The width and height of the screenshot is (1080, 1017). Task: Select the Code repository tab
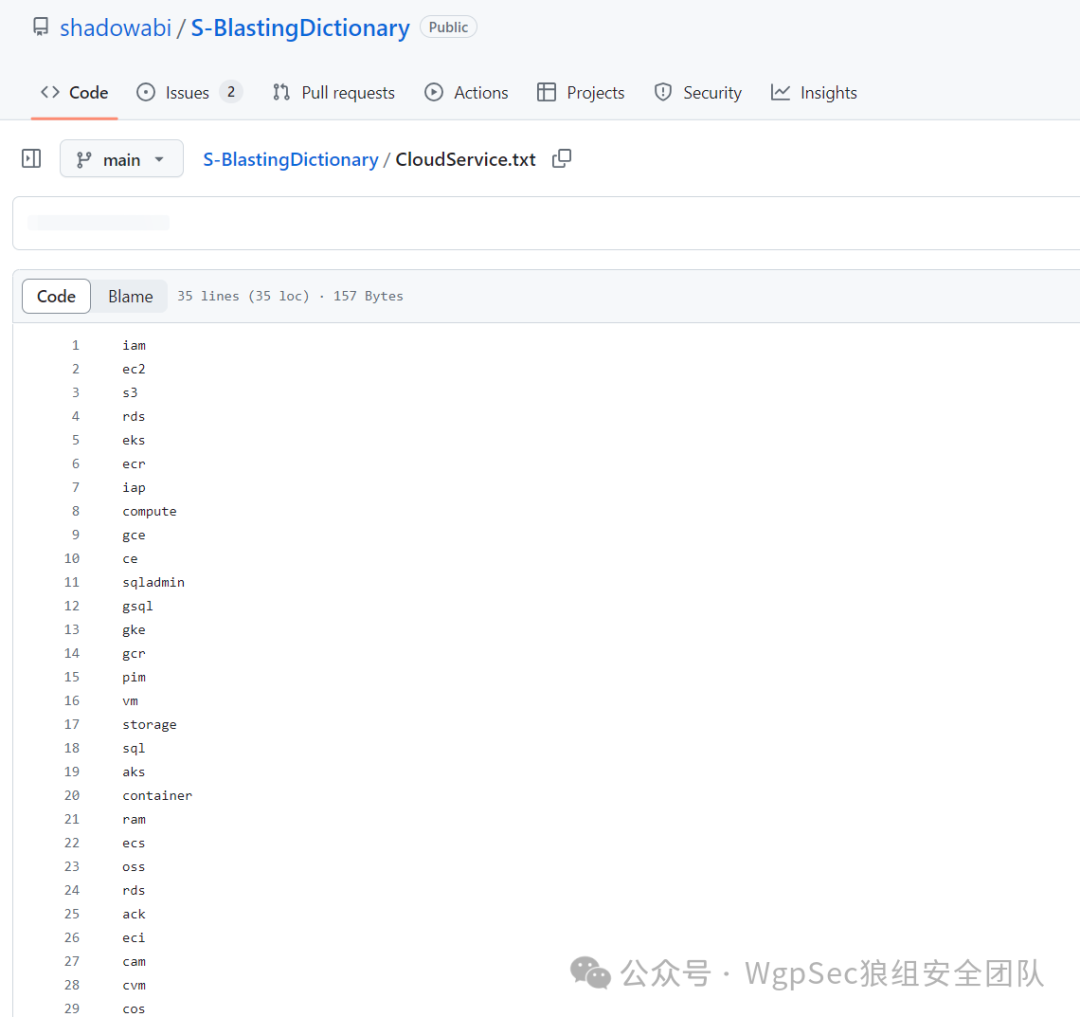(x=74, y=92)
